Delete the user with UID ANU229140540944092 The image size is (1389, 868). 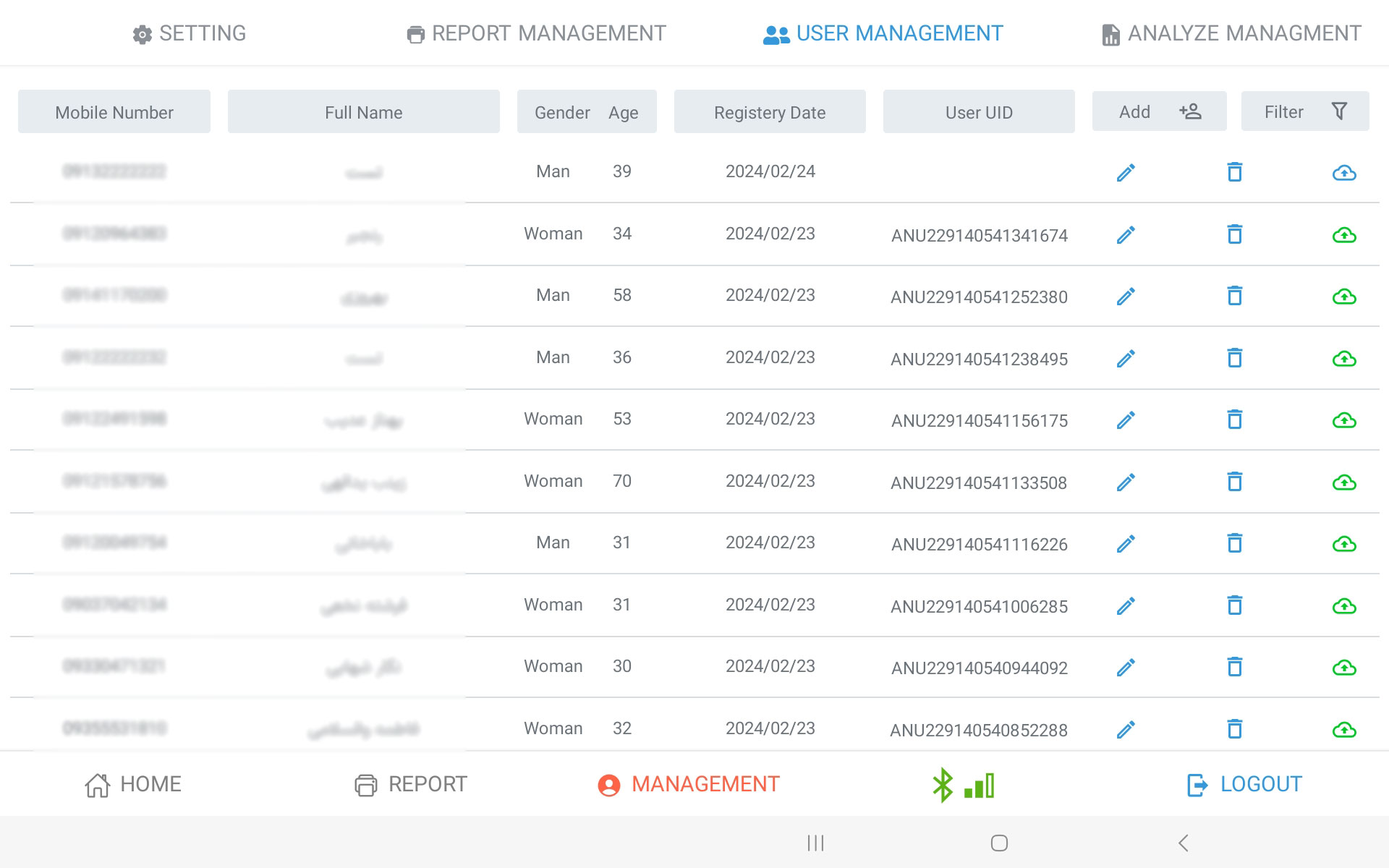point(1235,667)
